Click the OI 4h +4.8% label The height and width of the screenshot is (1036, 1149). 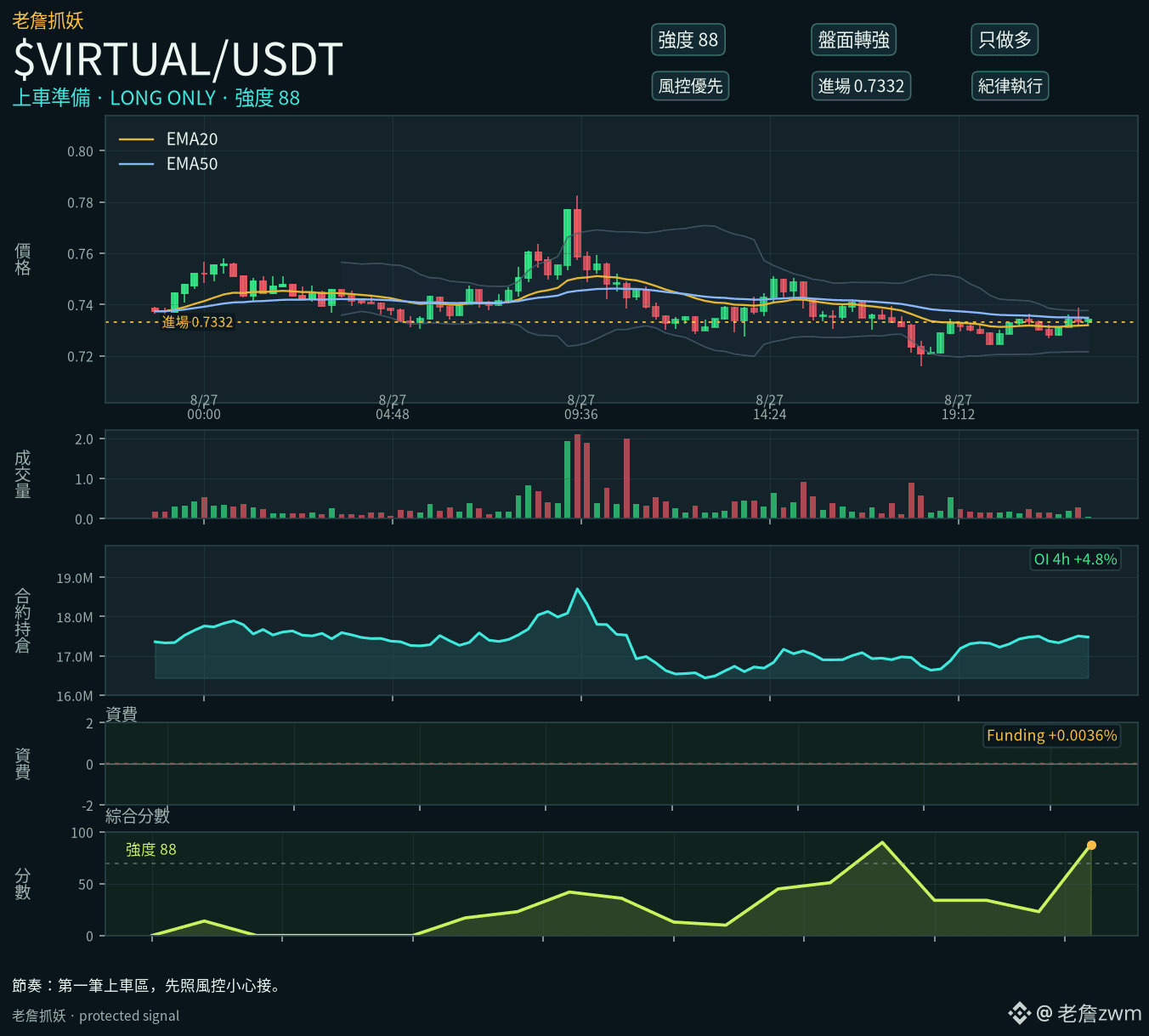tap(1075, 559)
